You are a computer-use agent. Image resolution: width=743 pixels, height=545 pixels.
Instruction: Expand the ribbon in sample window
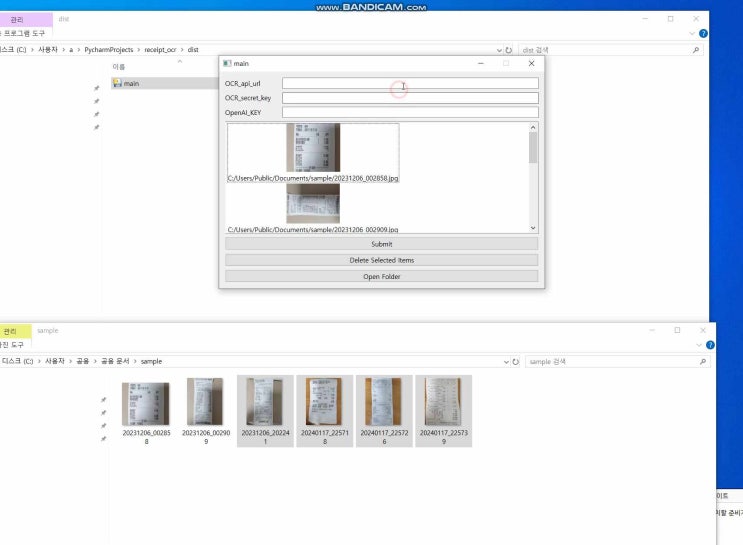pos(698,345)
